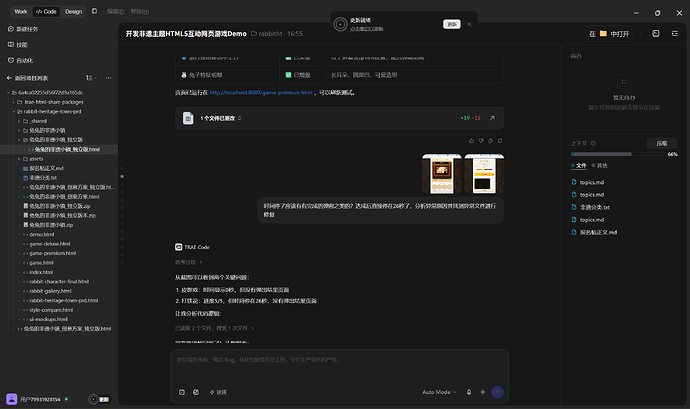690x409 pixels.
Task: Show the info icon next to 上下文
Action: point(593,144)
